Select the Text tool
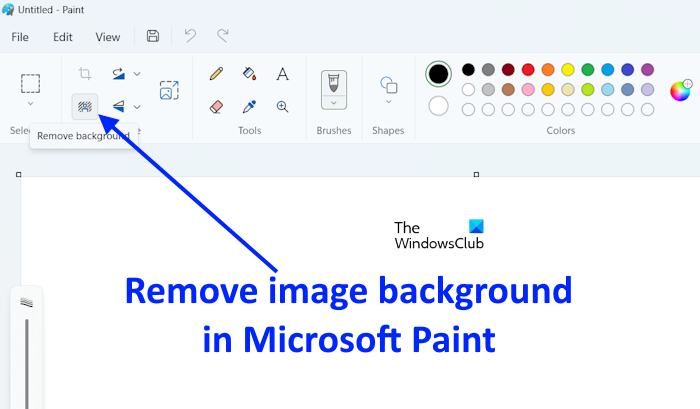Screen dimensions: 700x409 pos(282,74)
